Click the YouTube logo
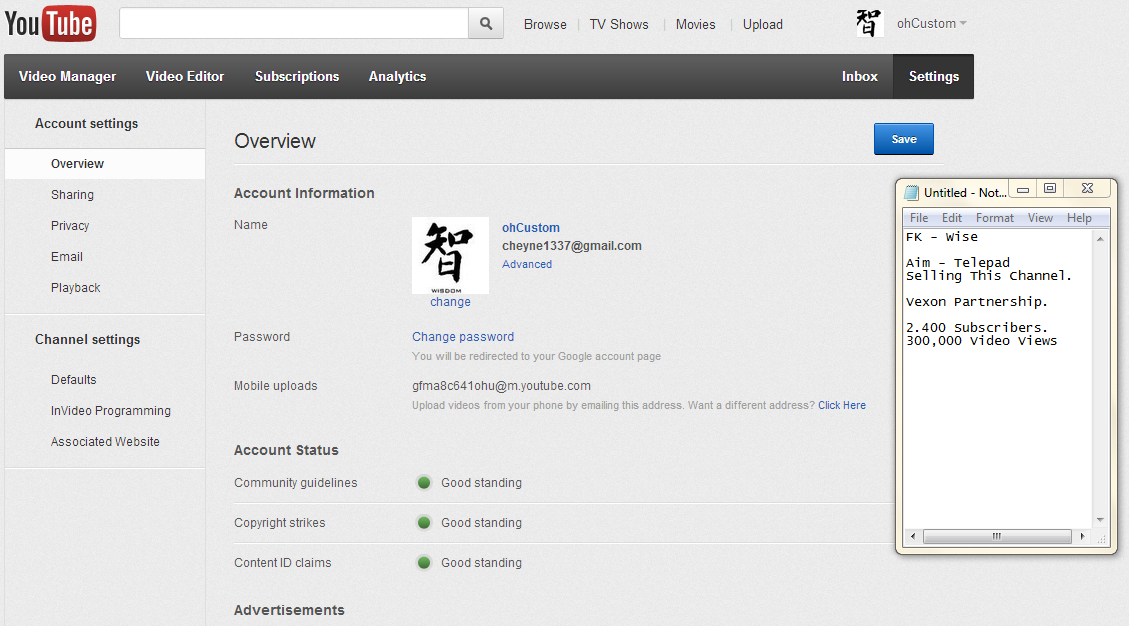The height and width of the screenshot is (626, 1129). (50, 24)
